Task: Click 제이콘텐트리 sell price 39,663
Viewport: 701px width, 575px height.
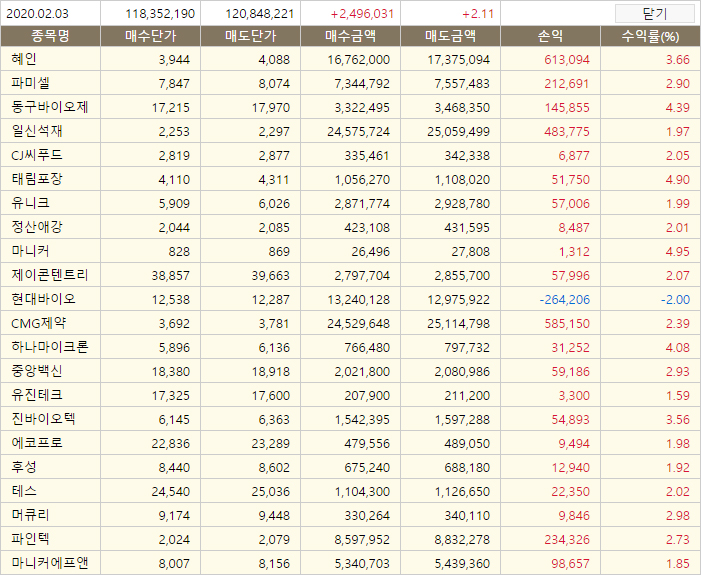Action: 270,276
